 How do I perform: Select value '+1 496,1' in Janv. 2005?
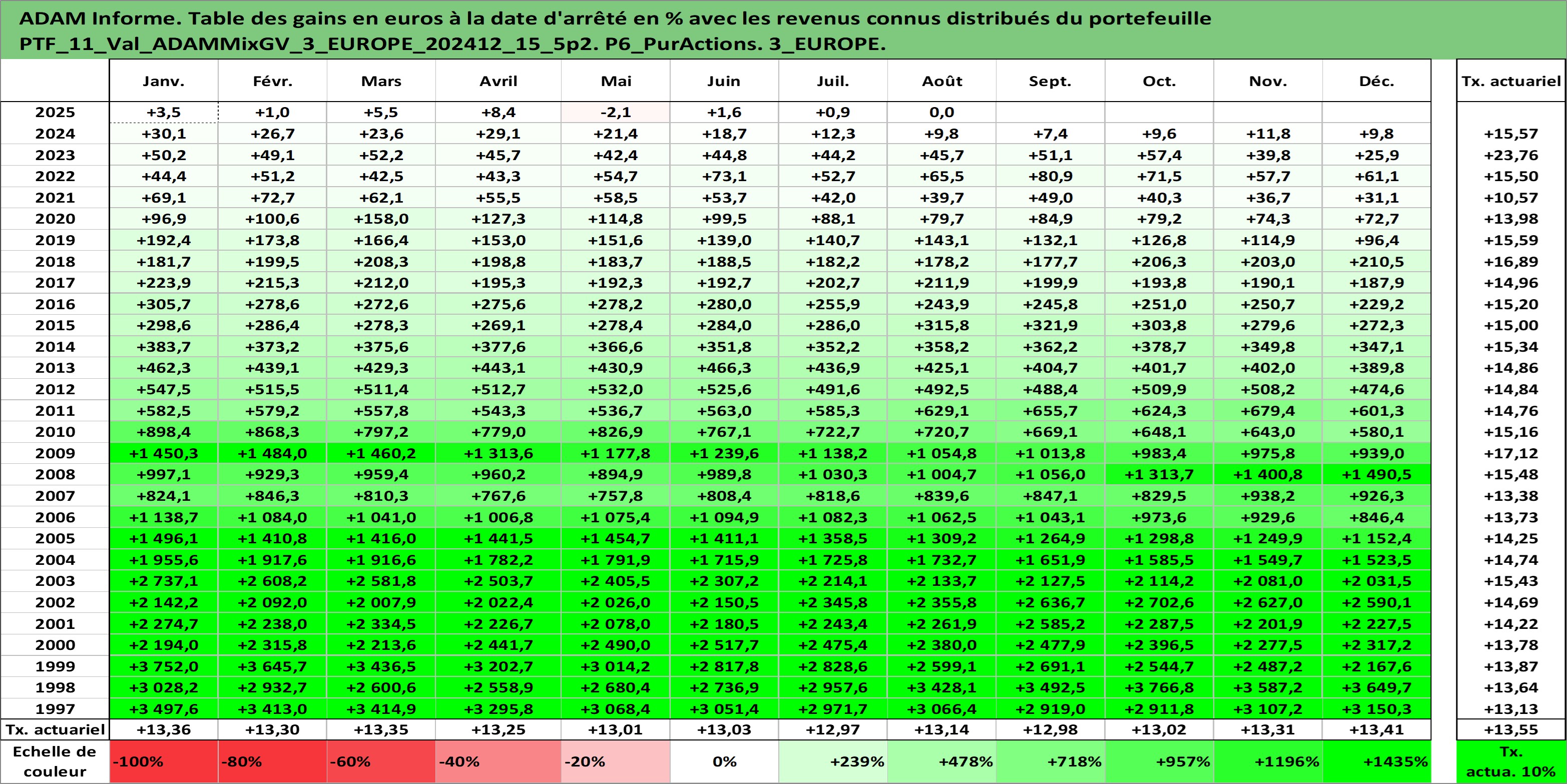[x=164, y=538]
